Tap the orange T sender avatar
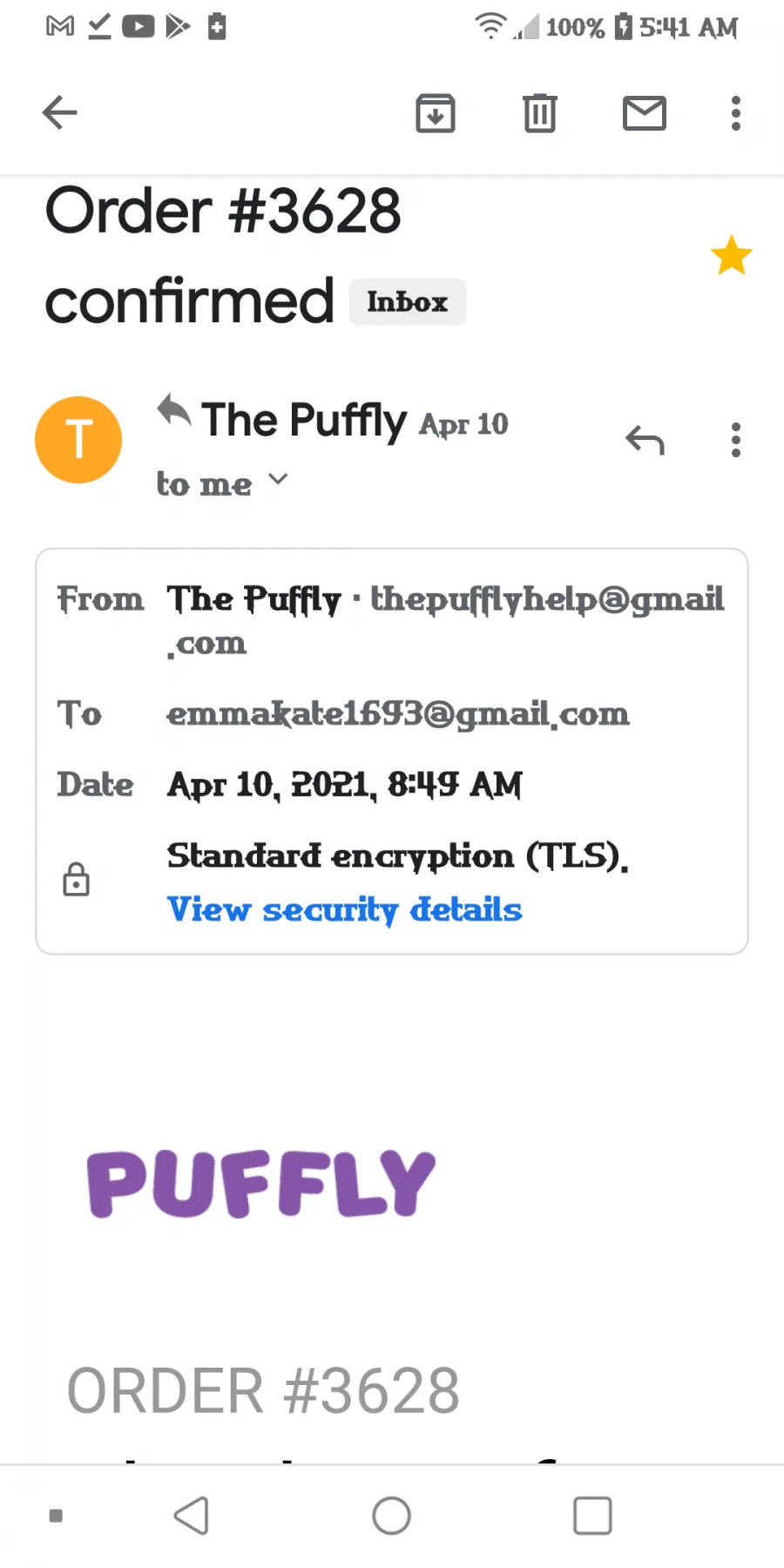 tap(78, 440)
